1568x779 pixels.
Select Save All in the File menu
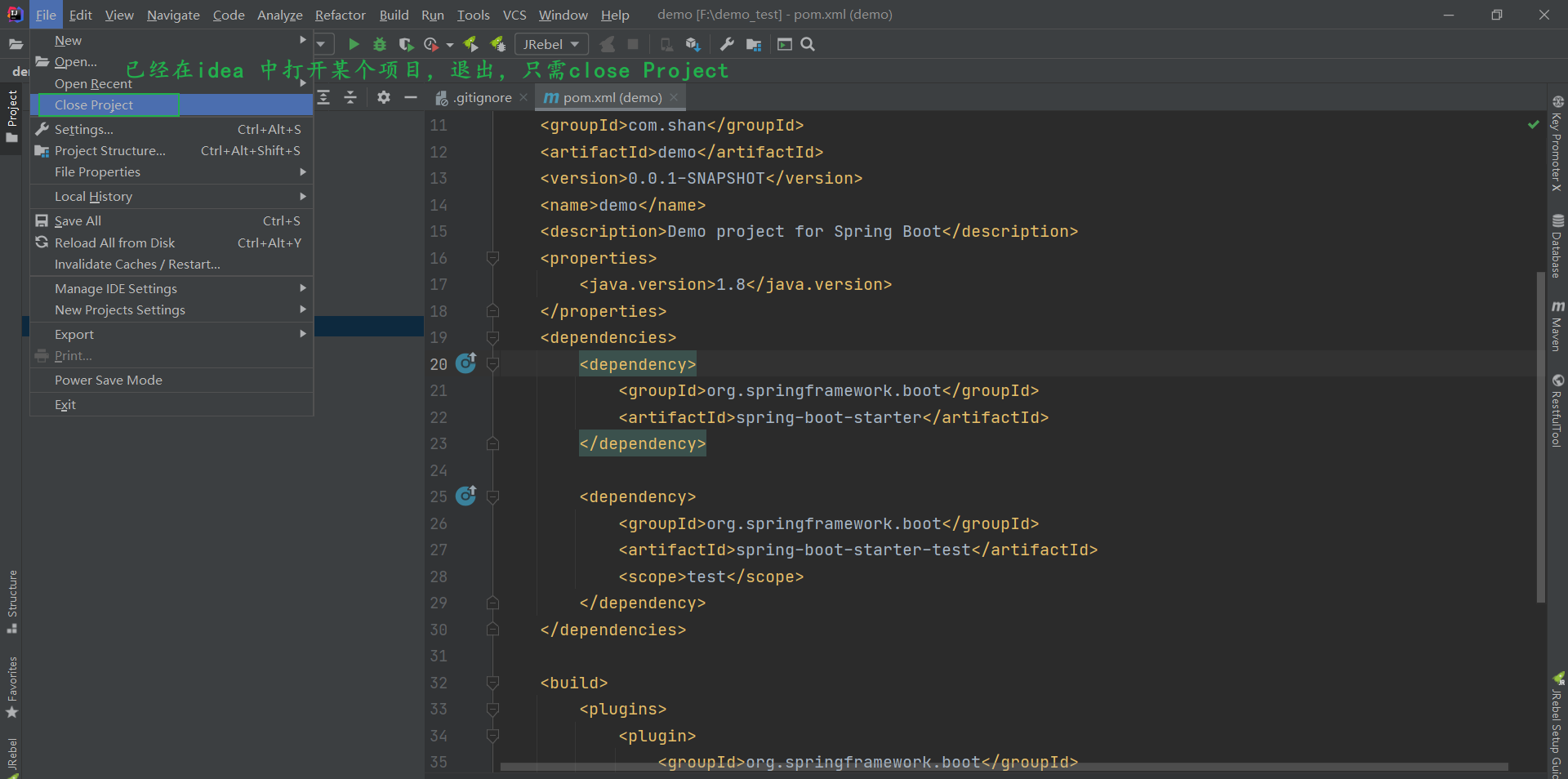point(171,220)
